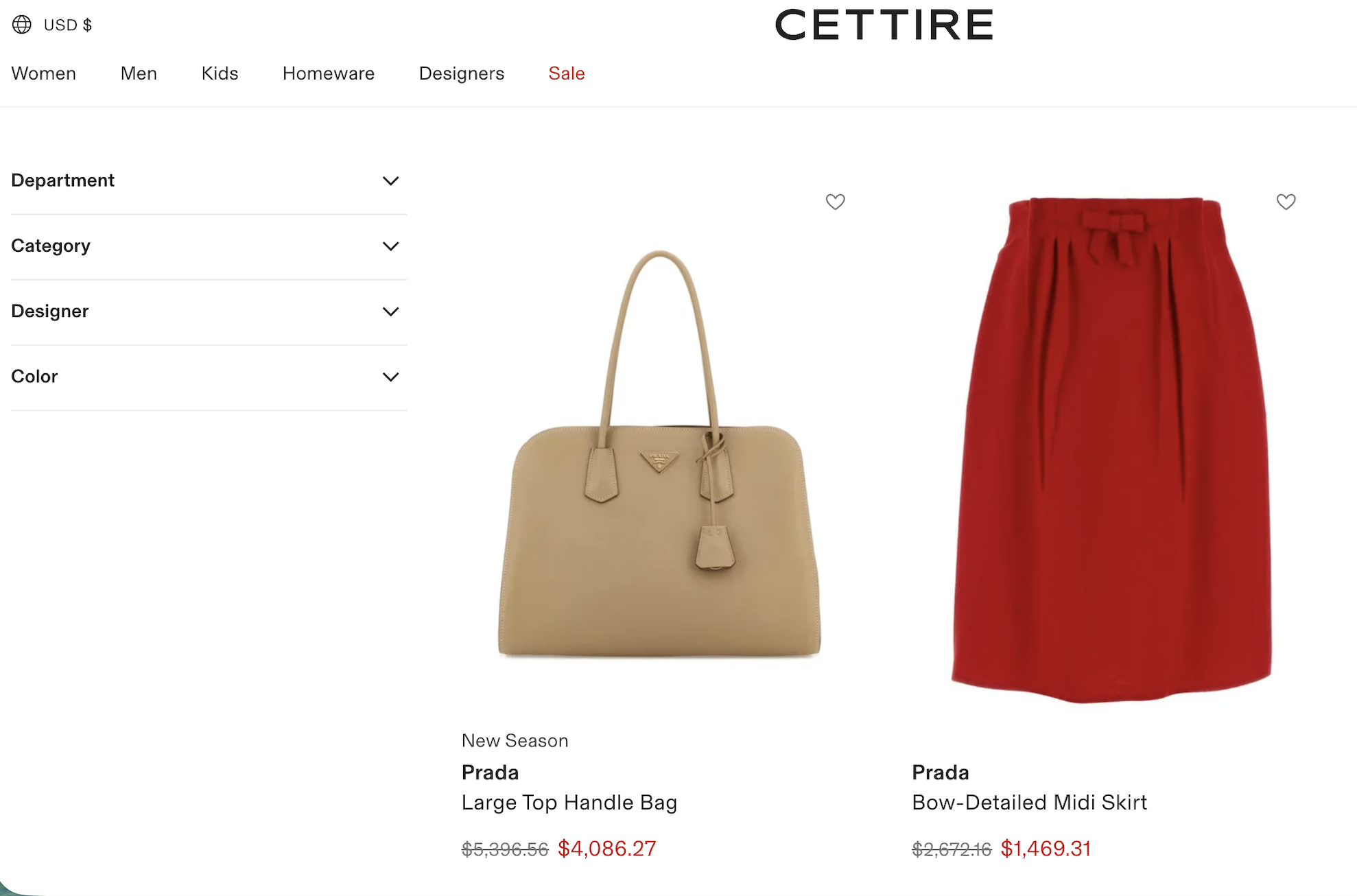Open the Designers menu
This screenshot has width=1357, height=896.
point(462,73)
